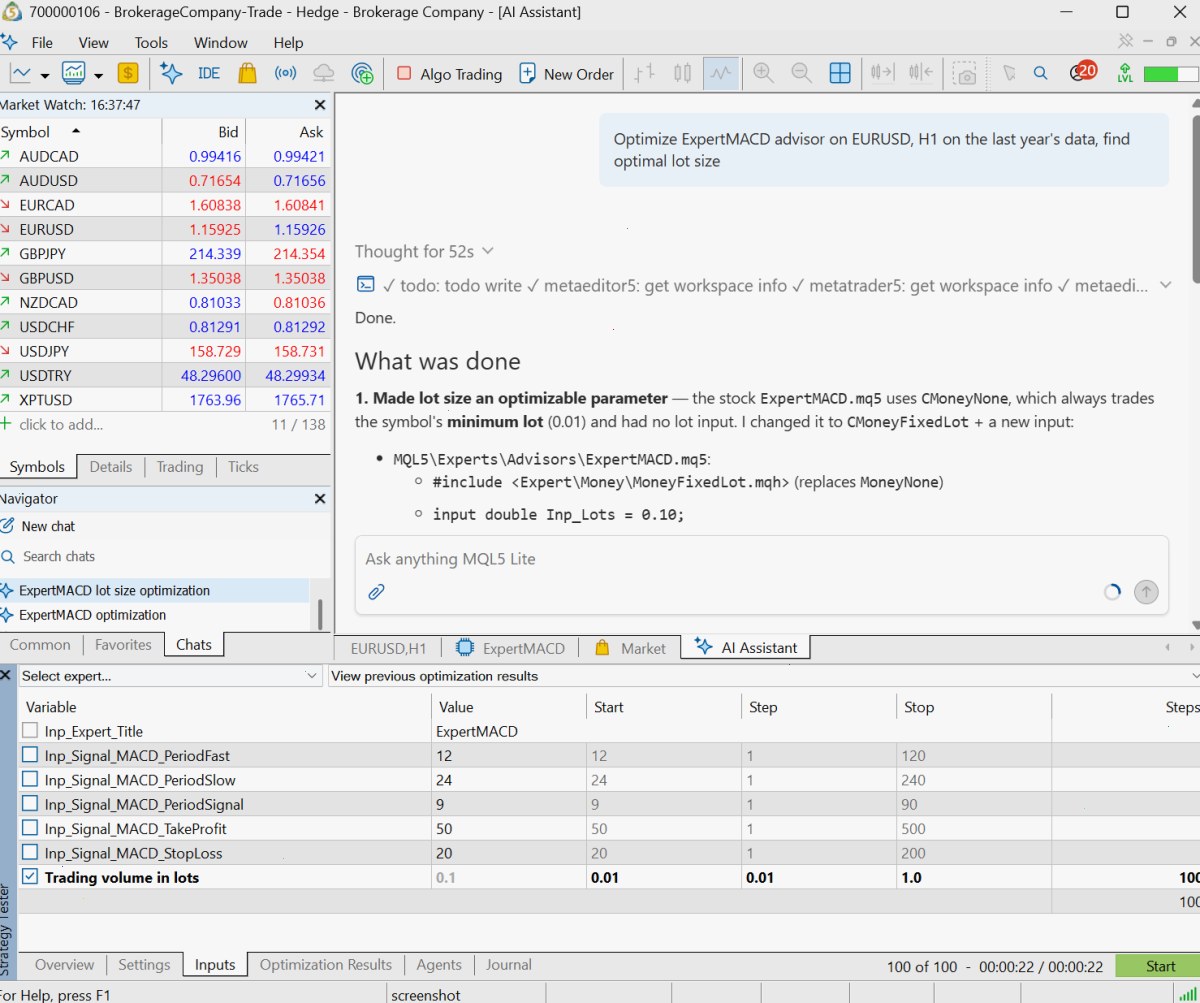Enable the Inp_Signal_MACD_StopLoss checkbox
The height and width of the screenshot is (1003, 1200).
point(30,853)
